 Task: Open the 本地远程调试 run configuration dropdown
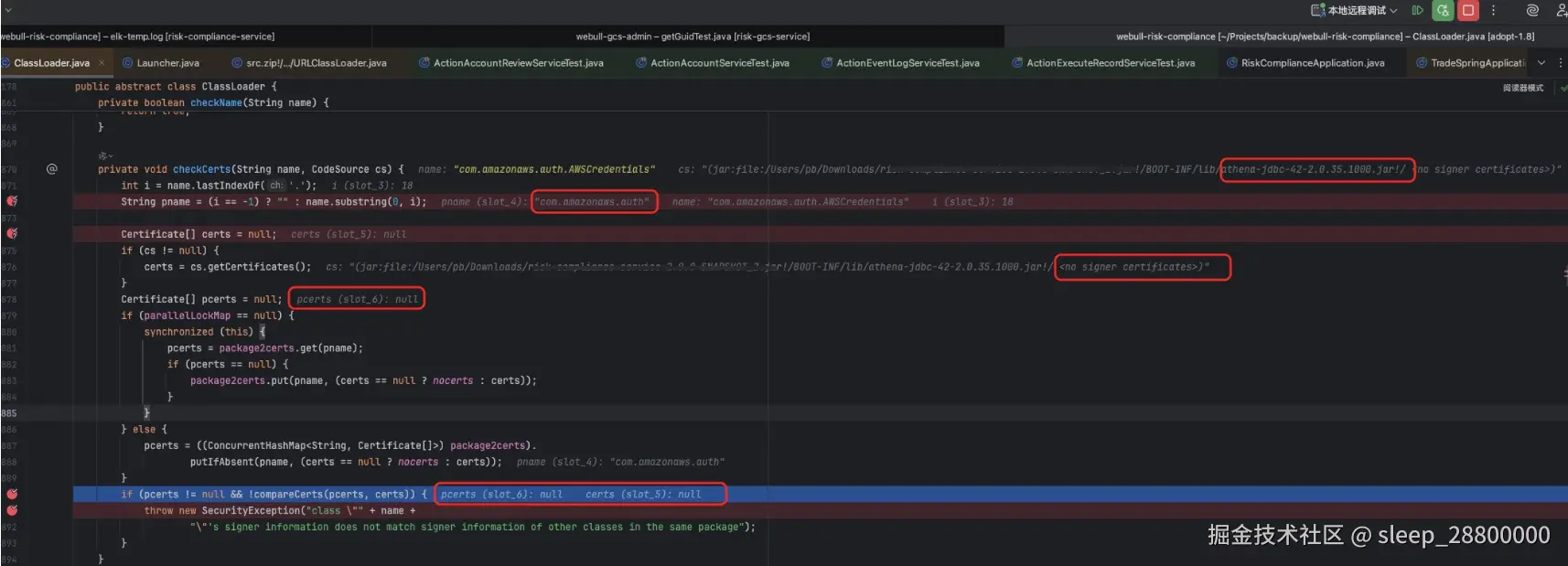(x=1355, y=10)
